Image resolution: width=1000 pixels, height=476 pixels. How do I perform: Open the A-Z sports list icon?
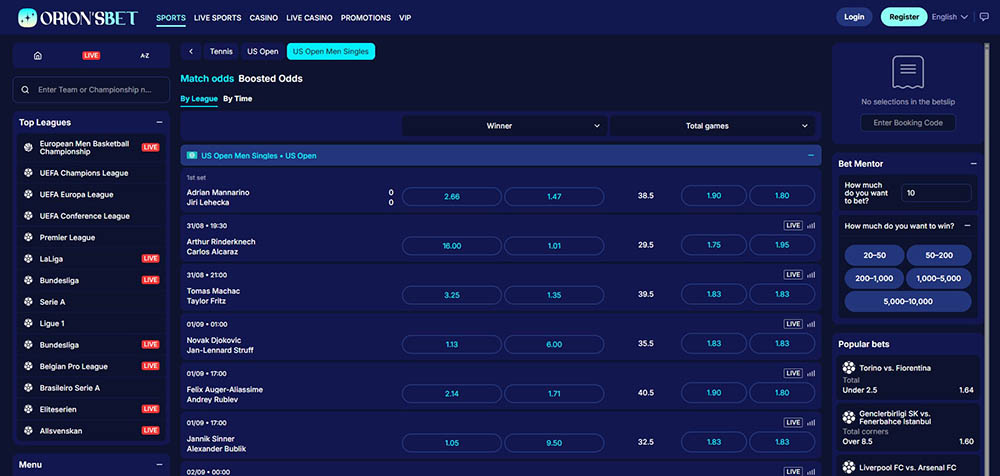point(145,56)
